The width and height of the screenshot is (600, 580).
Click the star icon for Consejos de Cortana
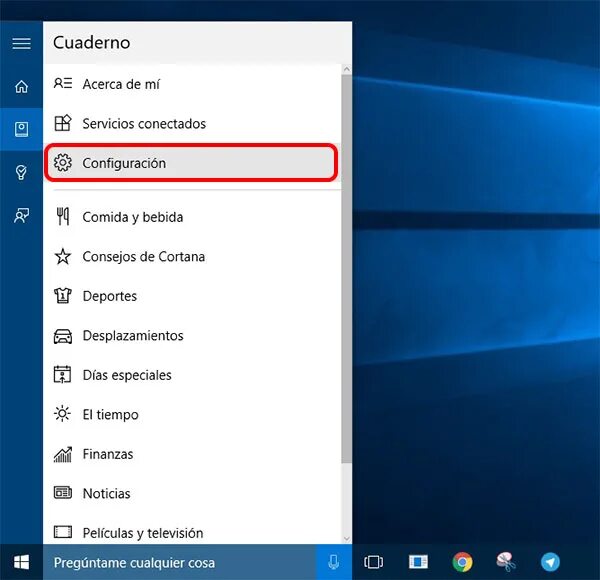tap(63, 256)
